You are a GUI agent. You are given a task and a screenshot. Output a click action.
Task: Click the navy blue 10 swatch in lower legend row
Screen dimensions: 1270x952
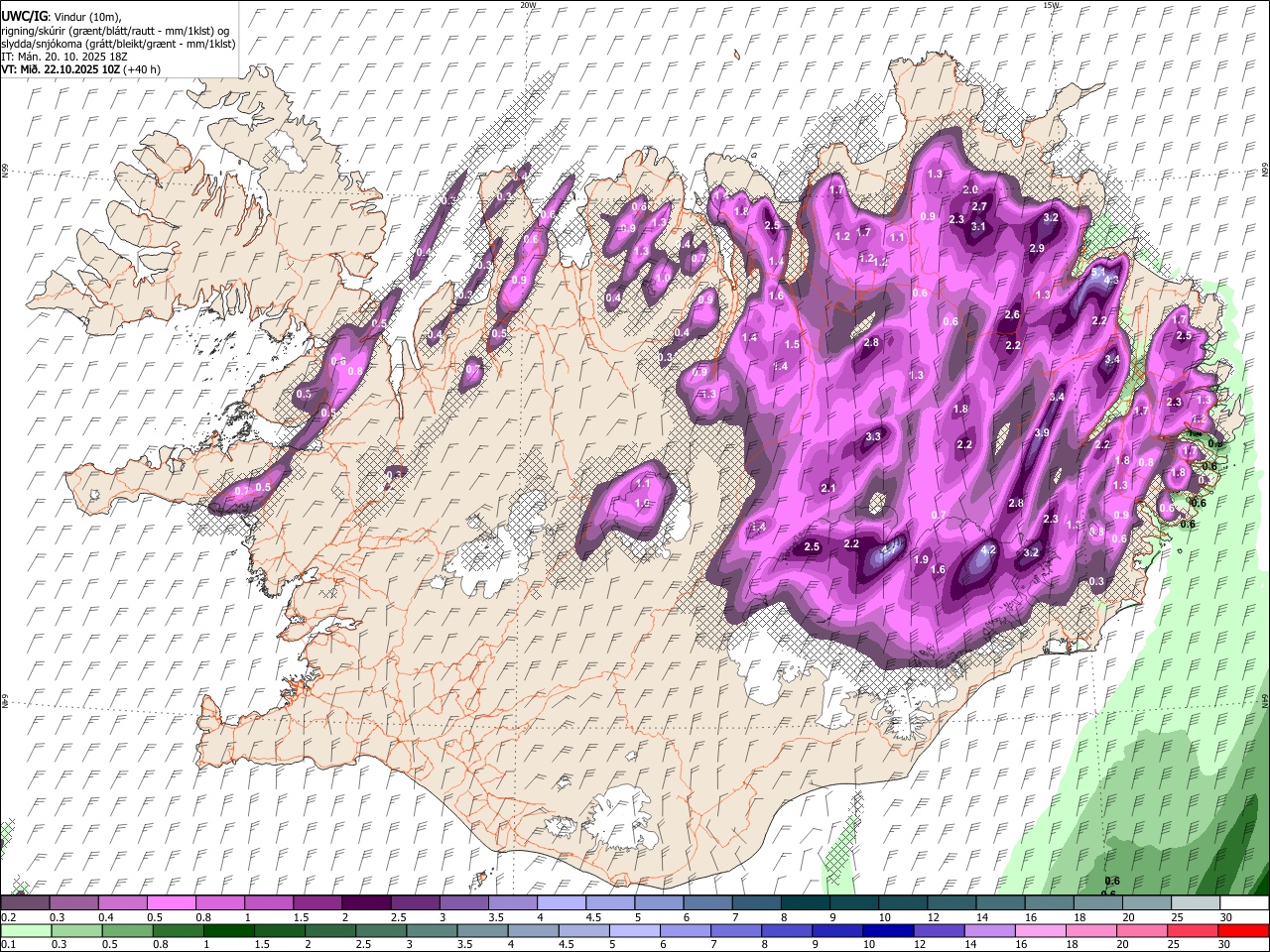point(887,930)
